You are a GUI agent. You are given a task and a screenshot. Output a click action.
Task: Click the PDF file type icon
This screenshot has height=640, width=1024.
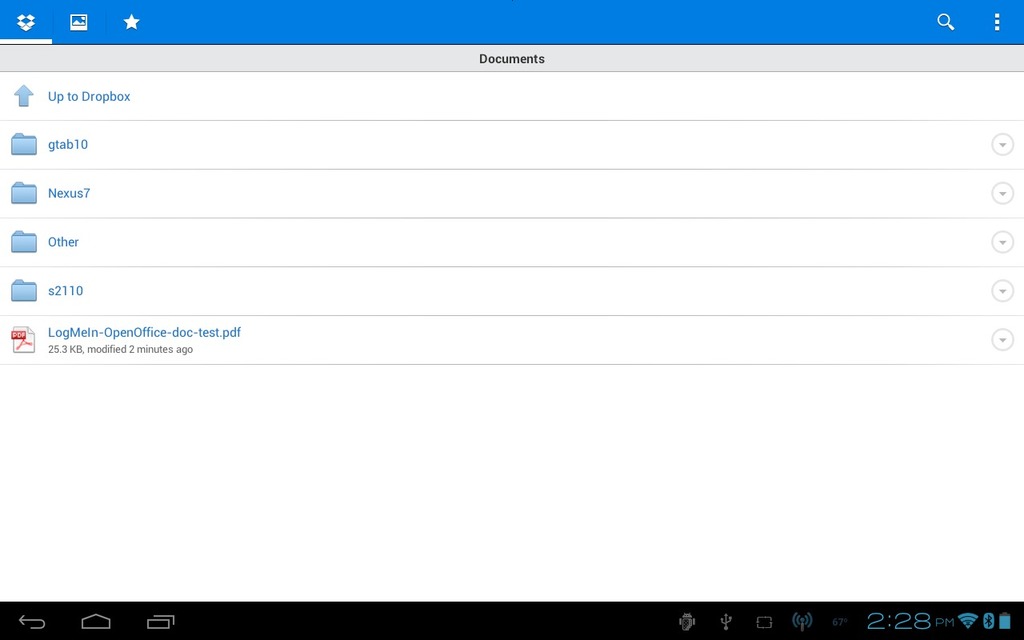coord(23,340)
